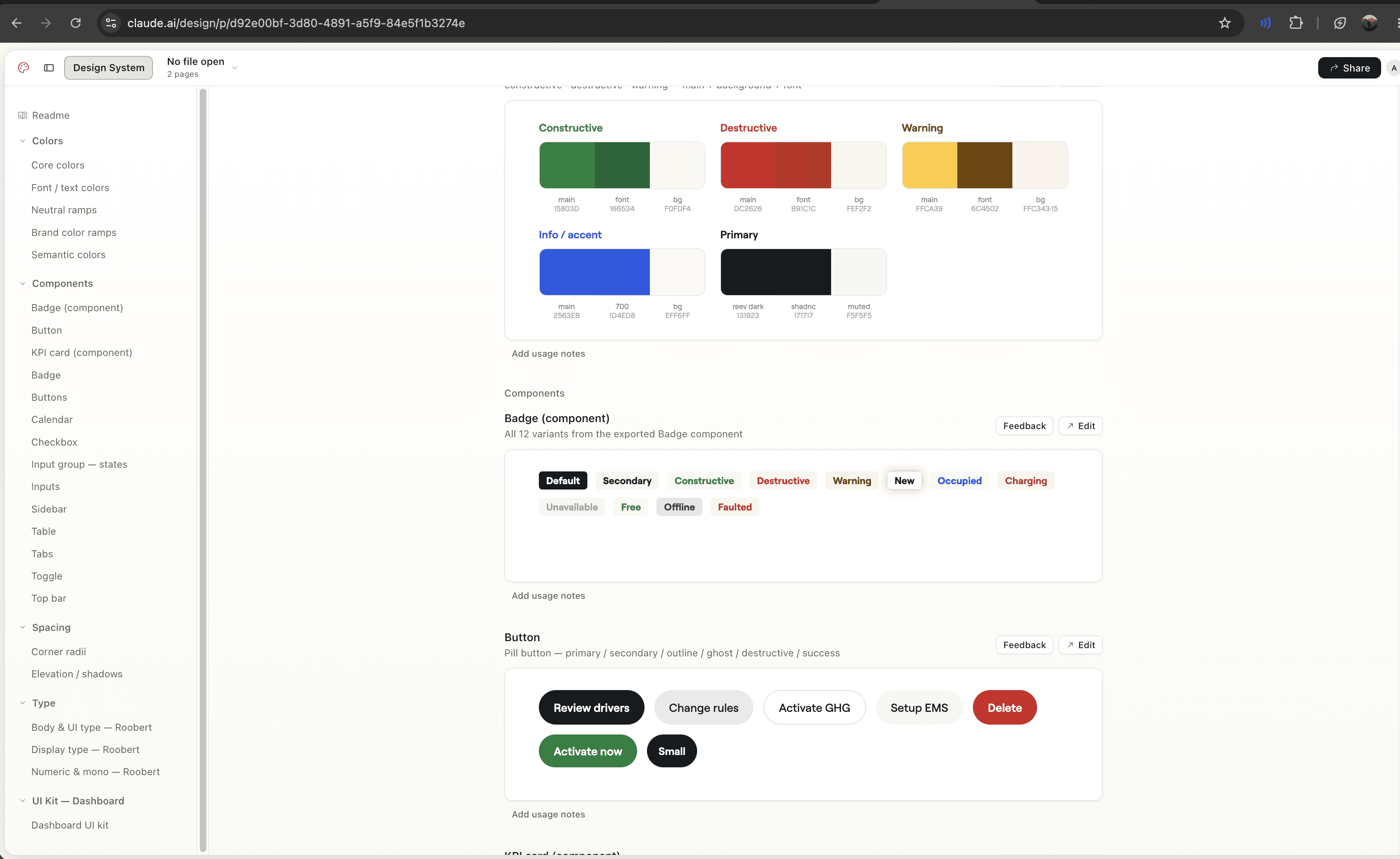This screenshot has height=859, width=1400.
Task: Edit the Badge (component) card
Action: 1081,426
